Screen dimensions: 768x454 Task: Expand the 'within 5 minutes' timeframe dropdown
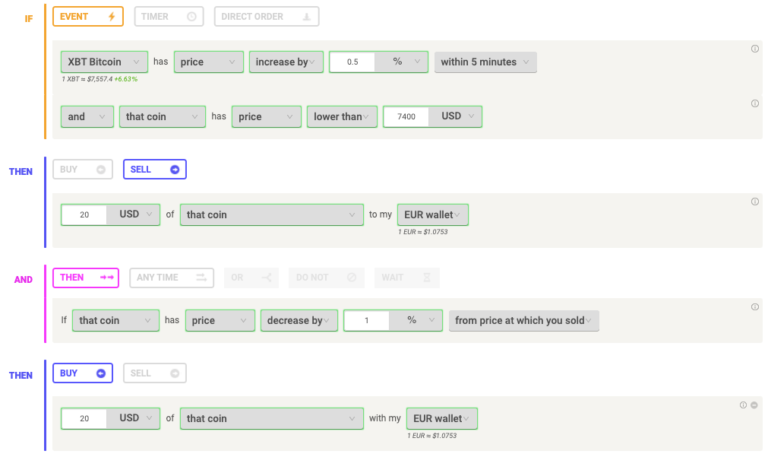(485, 62)
